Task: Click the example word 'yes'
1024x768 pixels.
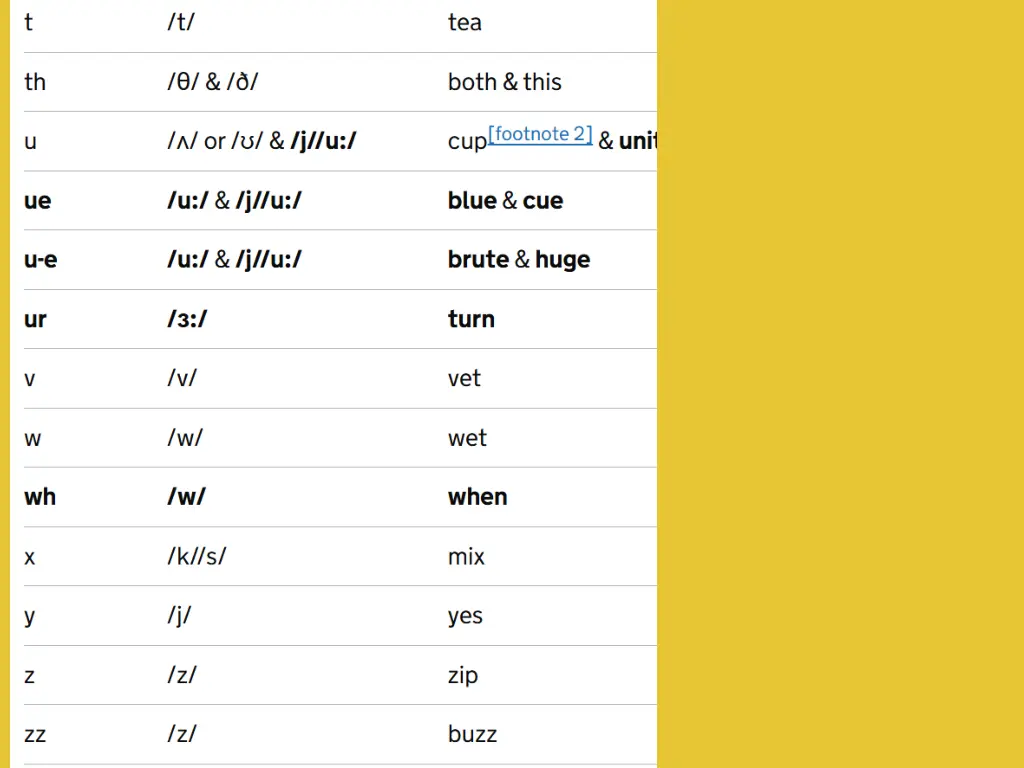Action: tap(466, 616)
